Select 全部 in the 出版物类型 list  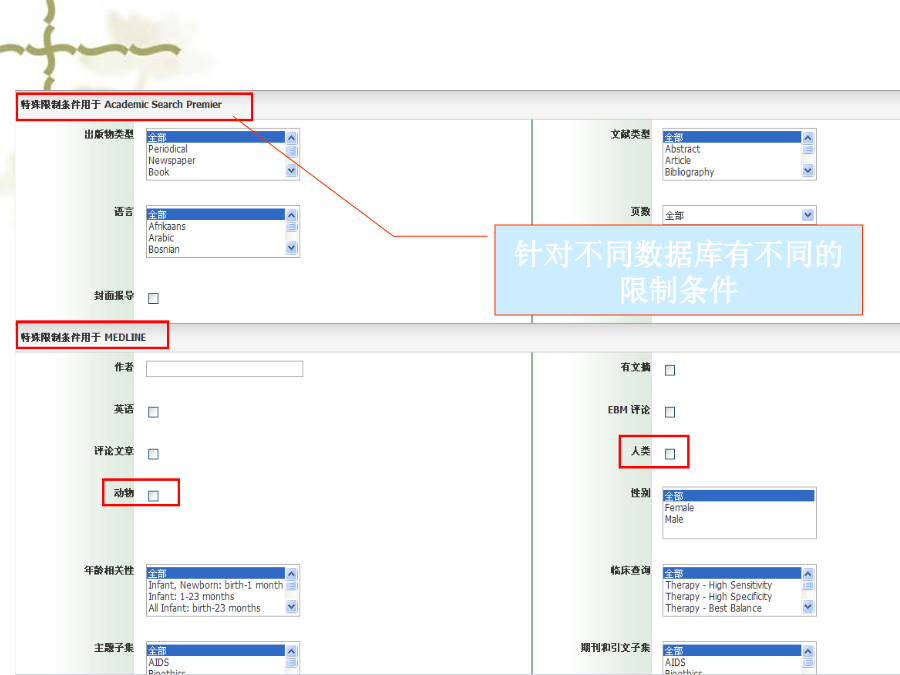tap(216, 137)
